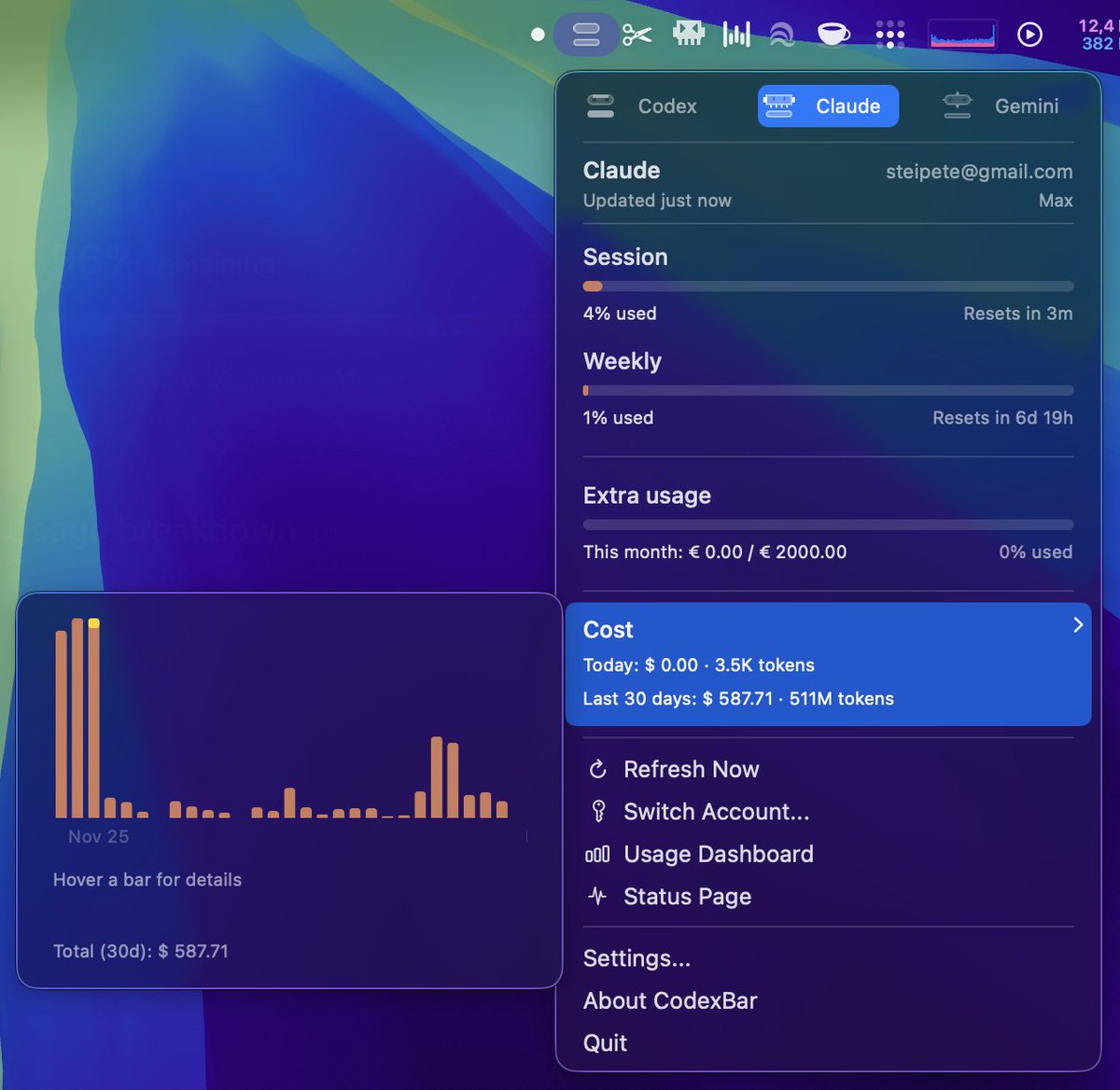Click the bar chart icon beside Usage Dashboard

[597, 854]
